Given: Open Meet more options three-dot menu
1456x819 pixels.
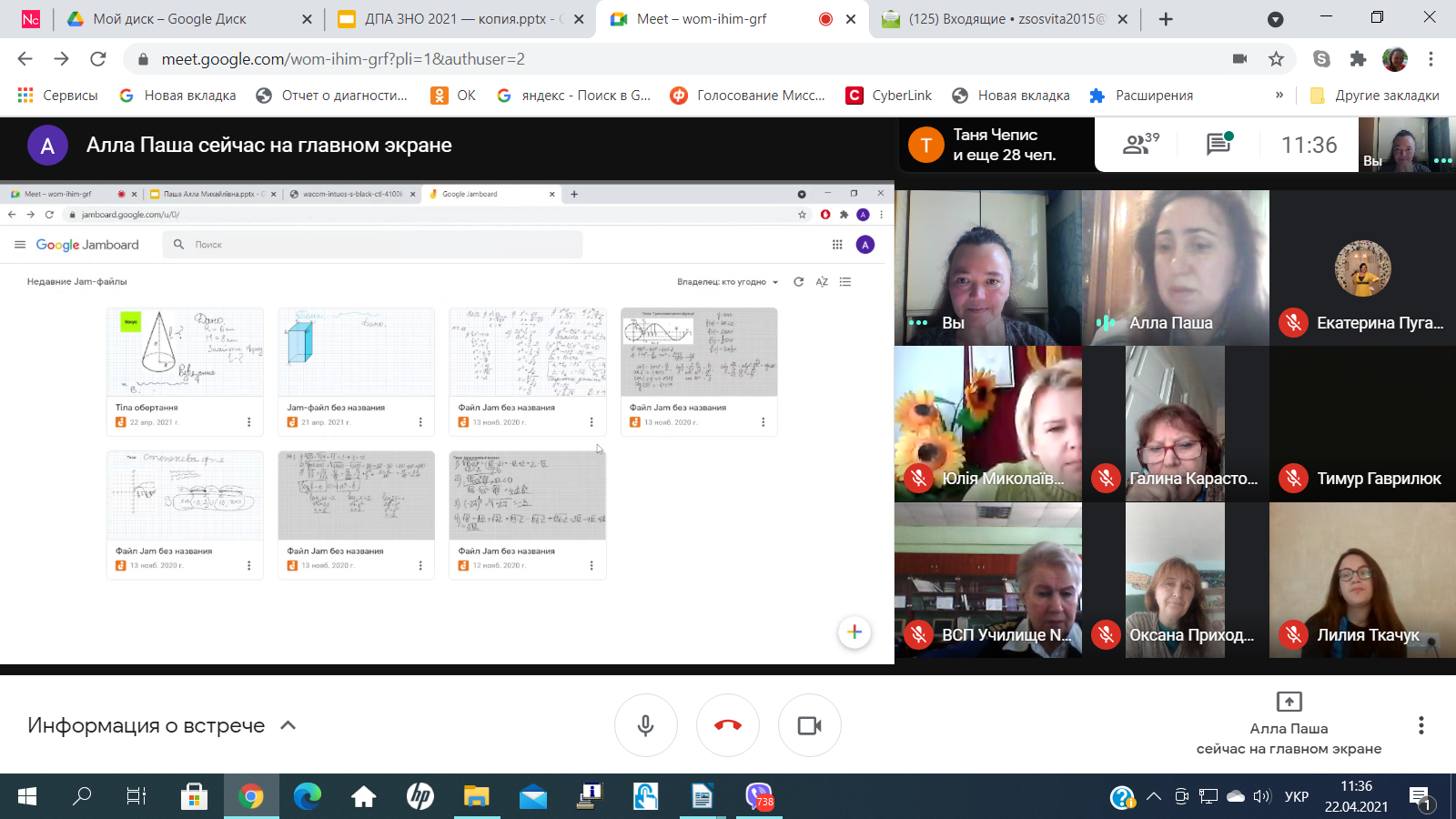Looking at the screenshot, I should tap(1421, 725).
